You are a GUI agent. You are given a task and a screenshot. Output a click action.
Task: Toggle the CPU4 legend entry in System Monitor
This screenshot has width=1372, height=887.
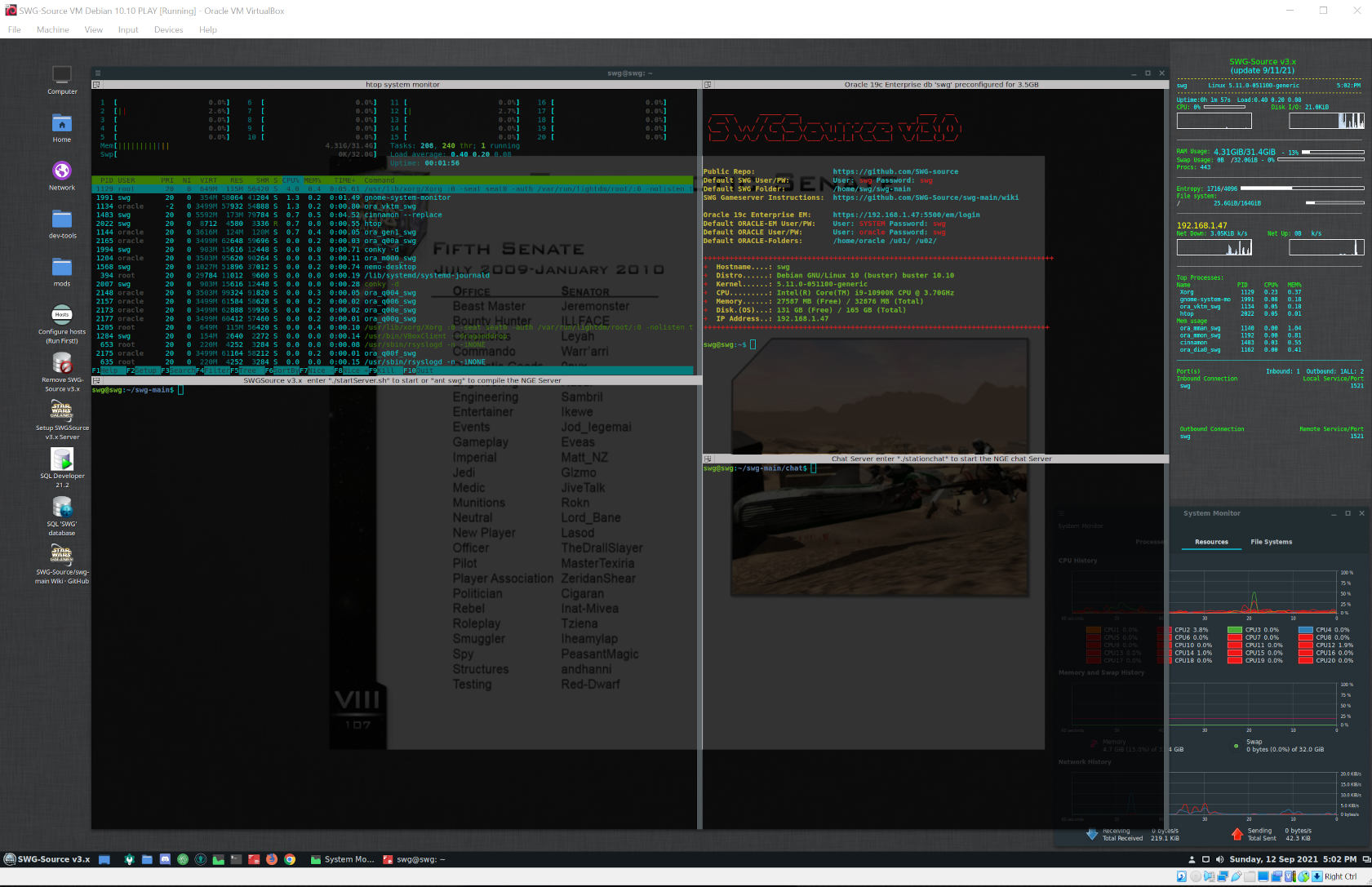(x=1321, y=629)
